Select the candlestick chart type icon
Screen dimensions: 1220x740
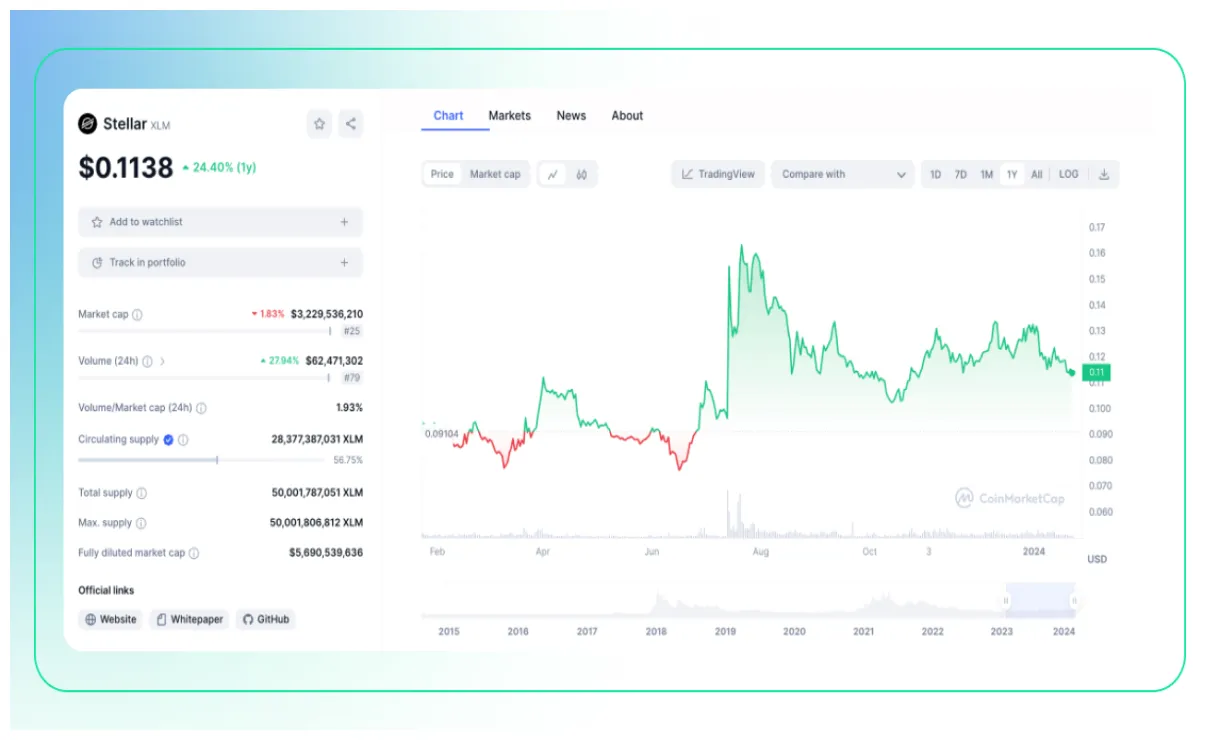(x=580, y=174)
